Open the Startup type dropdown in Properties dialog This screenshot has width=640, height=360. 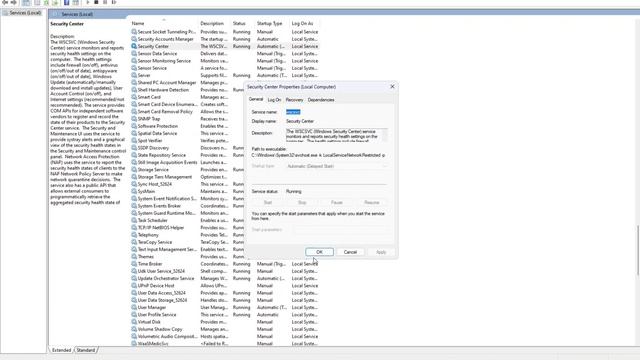337,166
